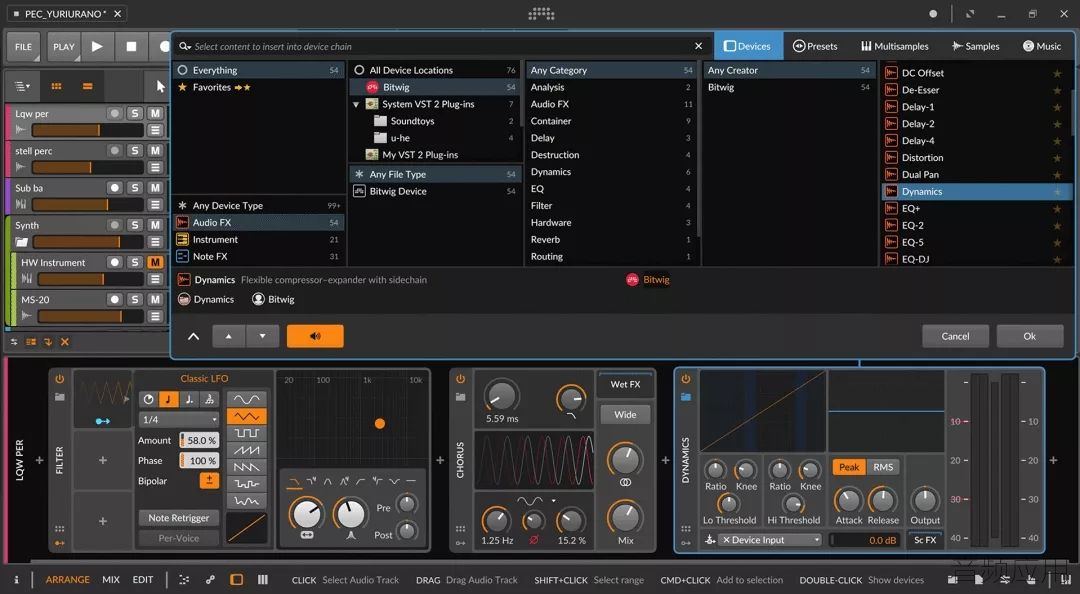The height and width of the screenshot is (594, 1080).
Task: Collapse browser with the caret-up icon
Action: [x=194, y=336]
